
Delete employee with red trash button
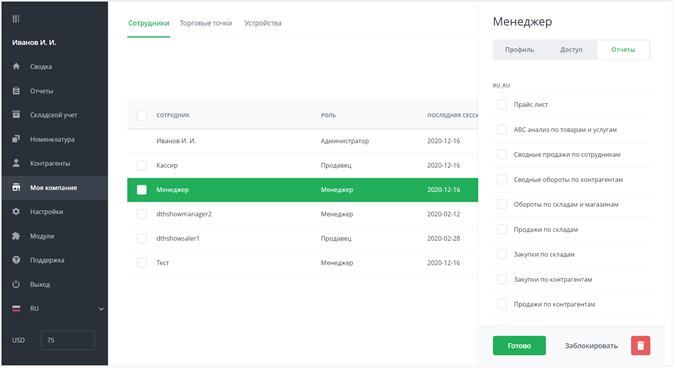coord(641,346)
